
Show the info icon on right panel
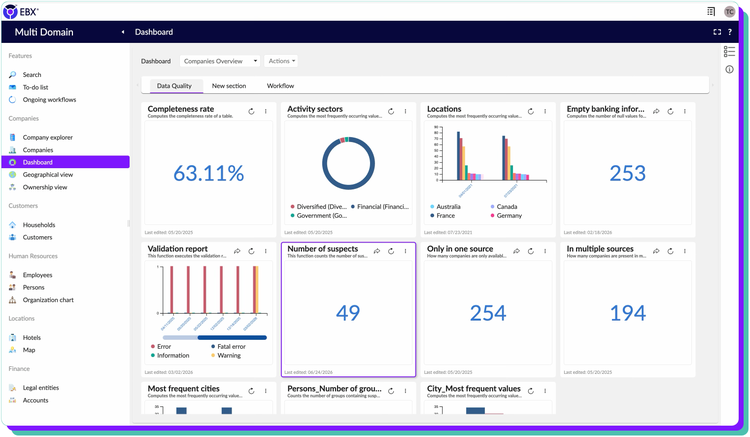[729, 69]
